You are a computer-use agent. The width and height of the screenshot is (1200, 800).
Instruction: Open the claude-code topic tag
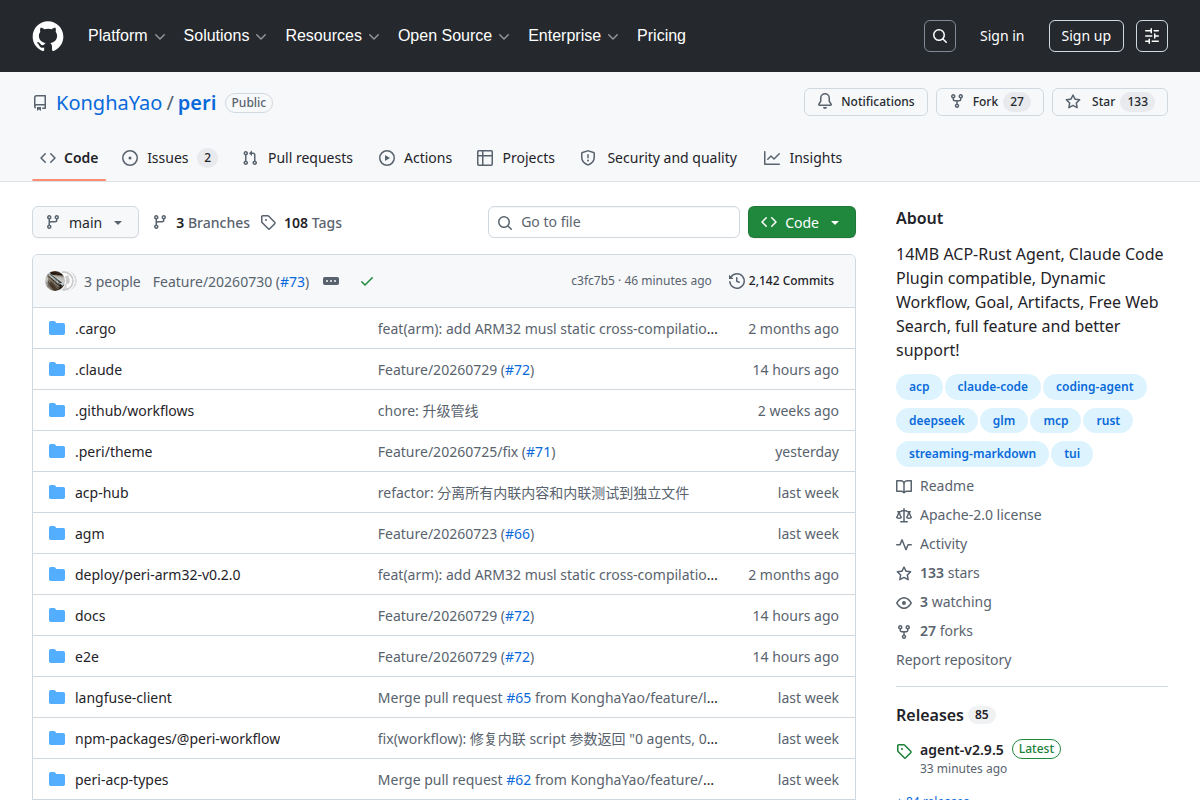click(993, 387)
